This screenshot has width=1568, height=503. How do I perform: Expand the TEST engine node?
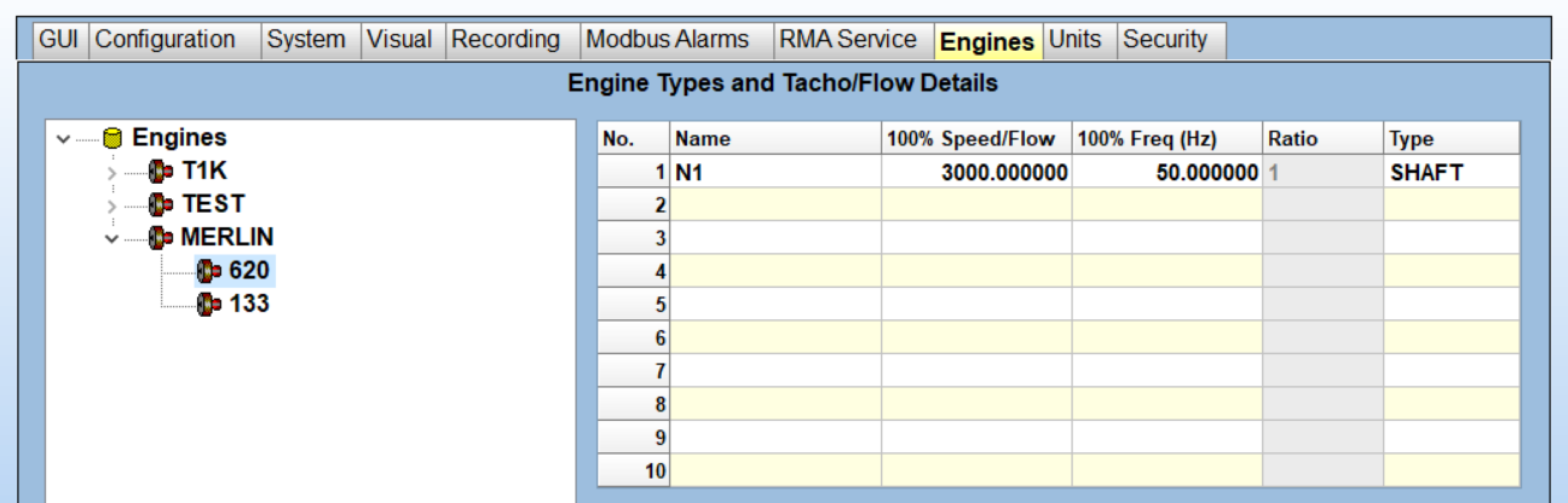click(111, 206)
